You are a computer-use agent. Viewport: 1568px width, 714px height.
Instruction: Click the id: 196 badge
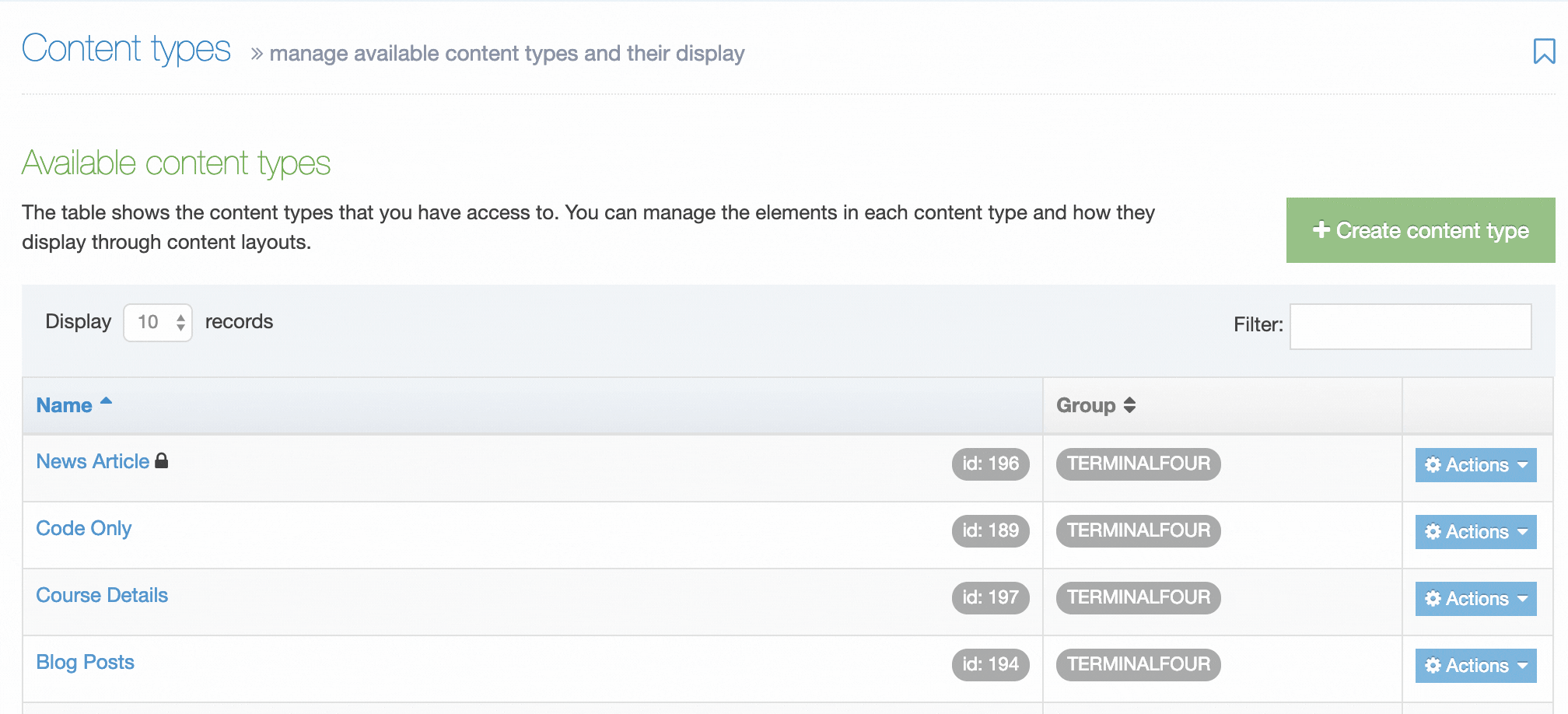tap(990, 464)
